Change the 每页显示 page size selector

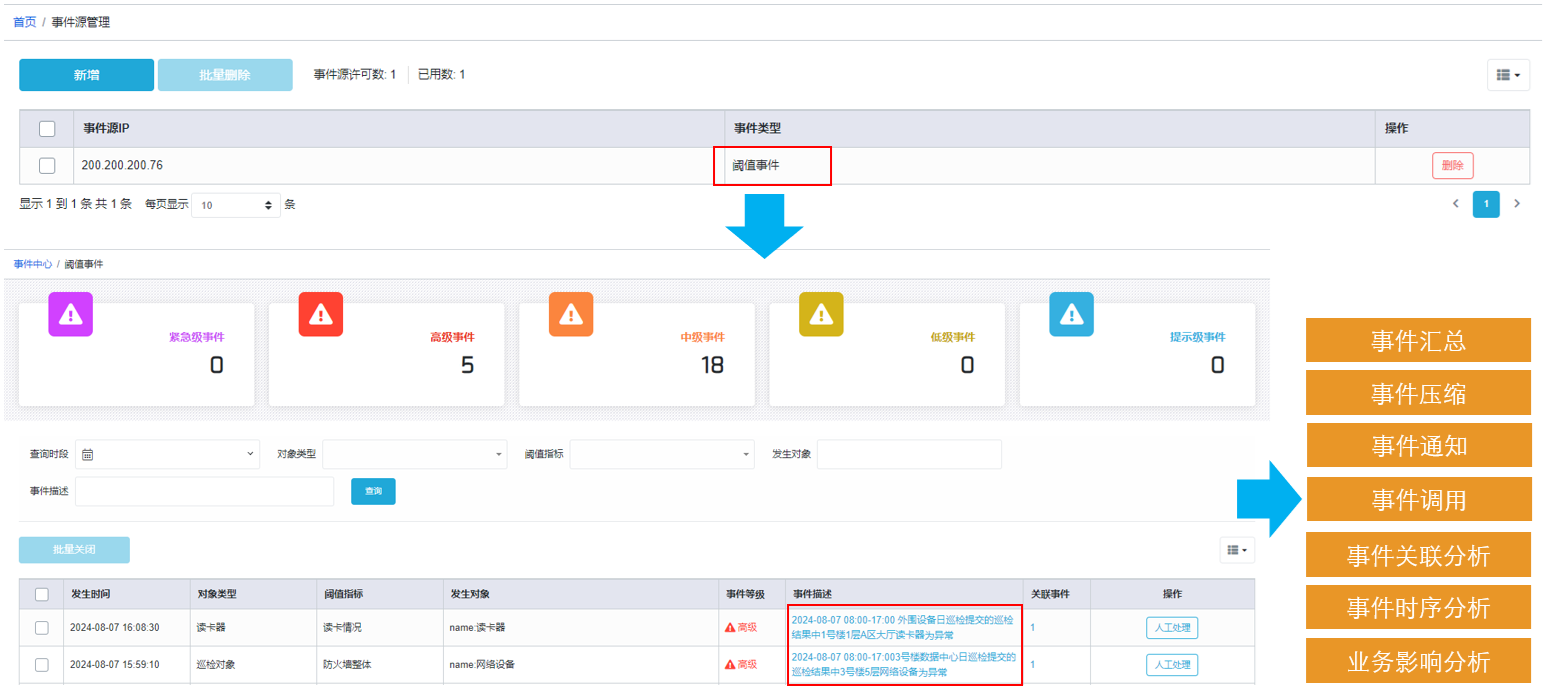tap(236, 205)
